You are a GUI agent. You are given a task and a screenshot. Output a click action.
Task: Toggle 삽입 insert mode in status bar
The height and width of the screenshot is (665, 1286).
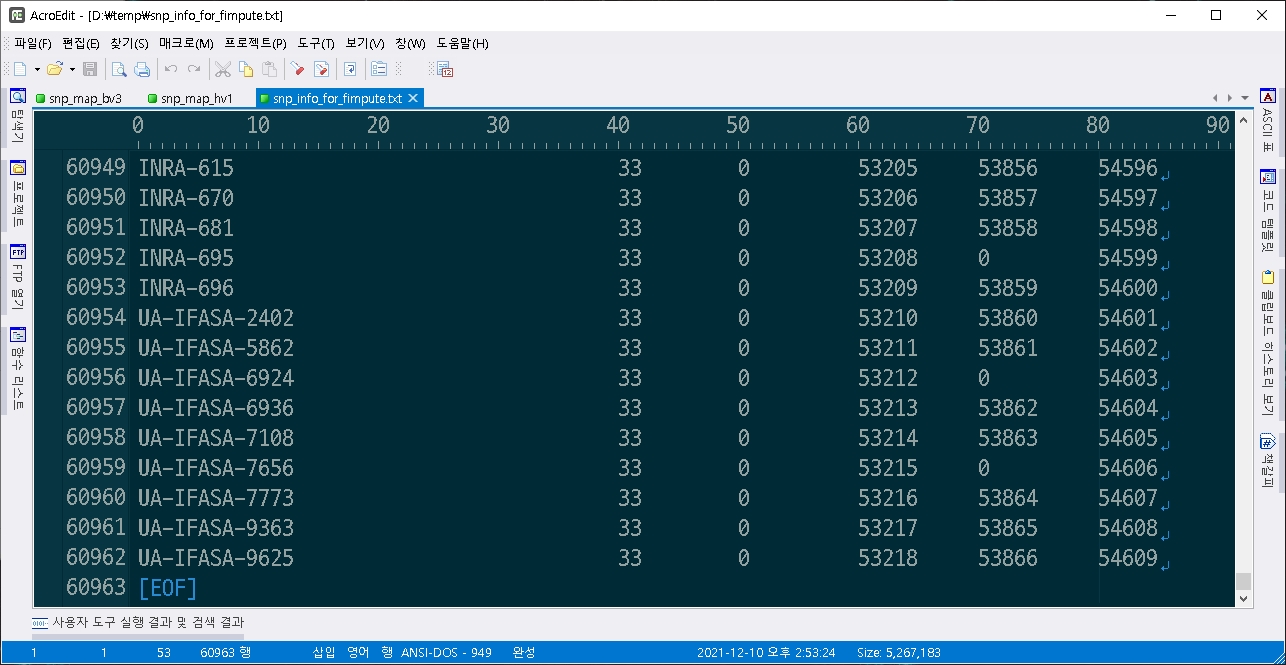click(324, 652)
